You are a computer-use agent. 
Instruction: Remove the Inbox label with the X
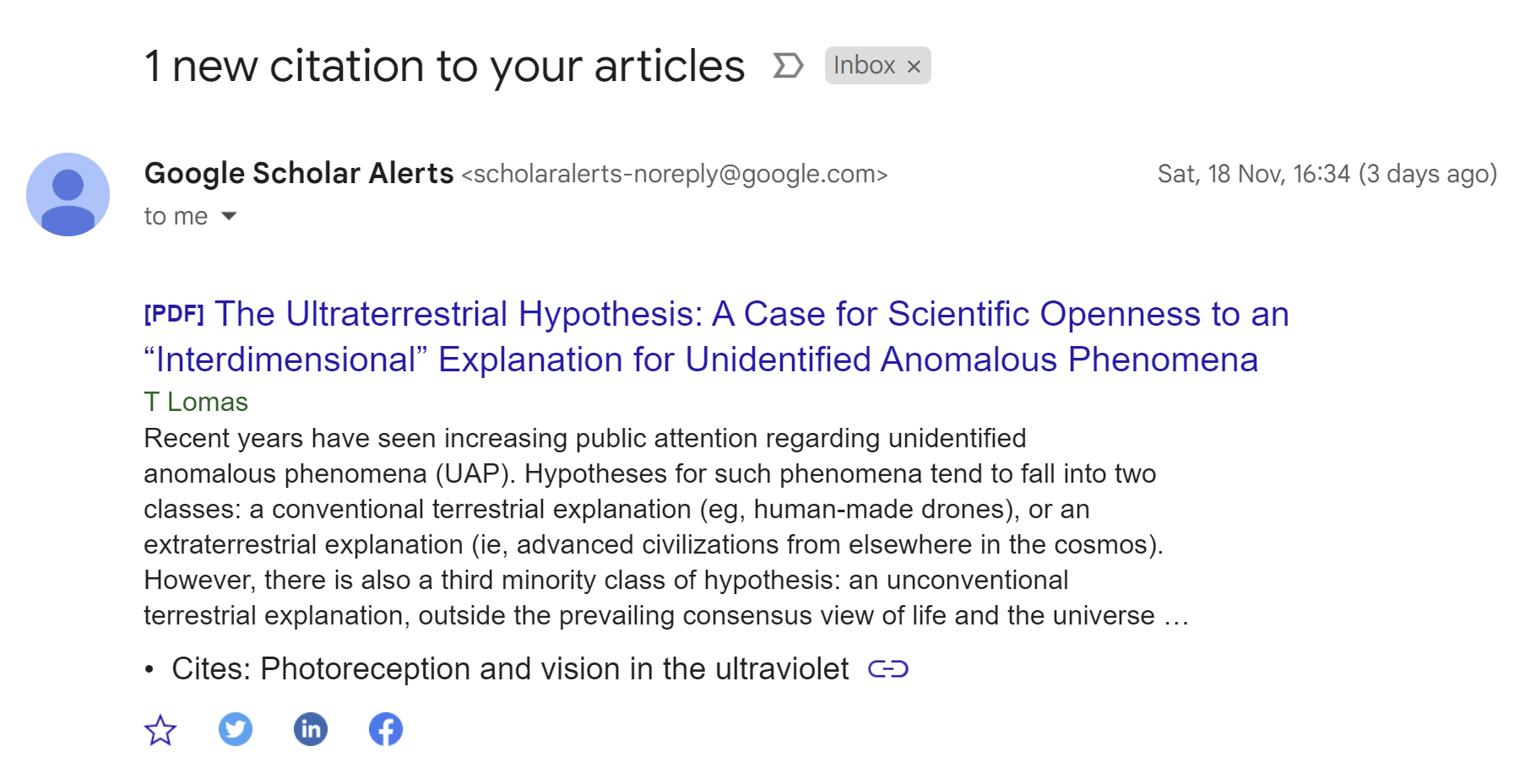pyautogui.click(x=914, y=67)
